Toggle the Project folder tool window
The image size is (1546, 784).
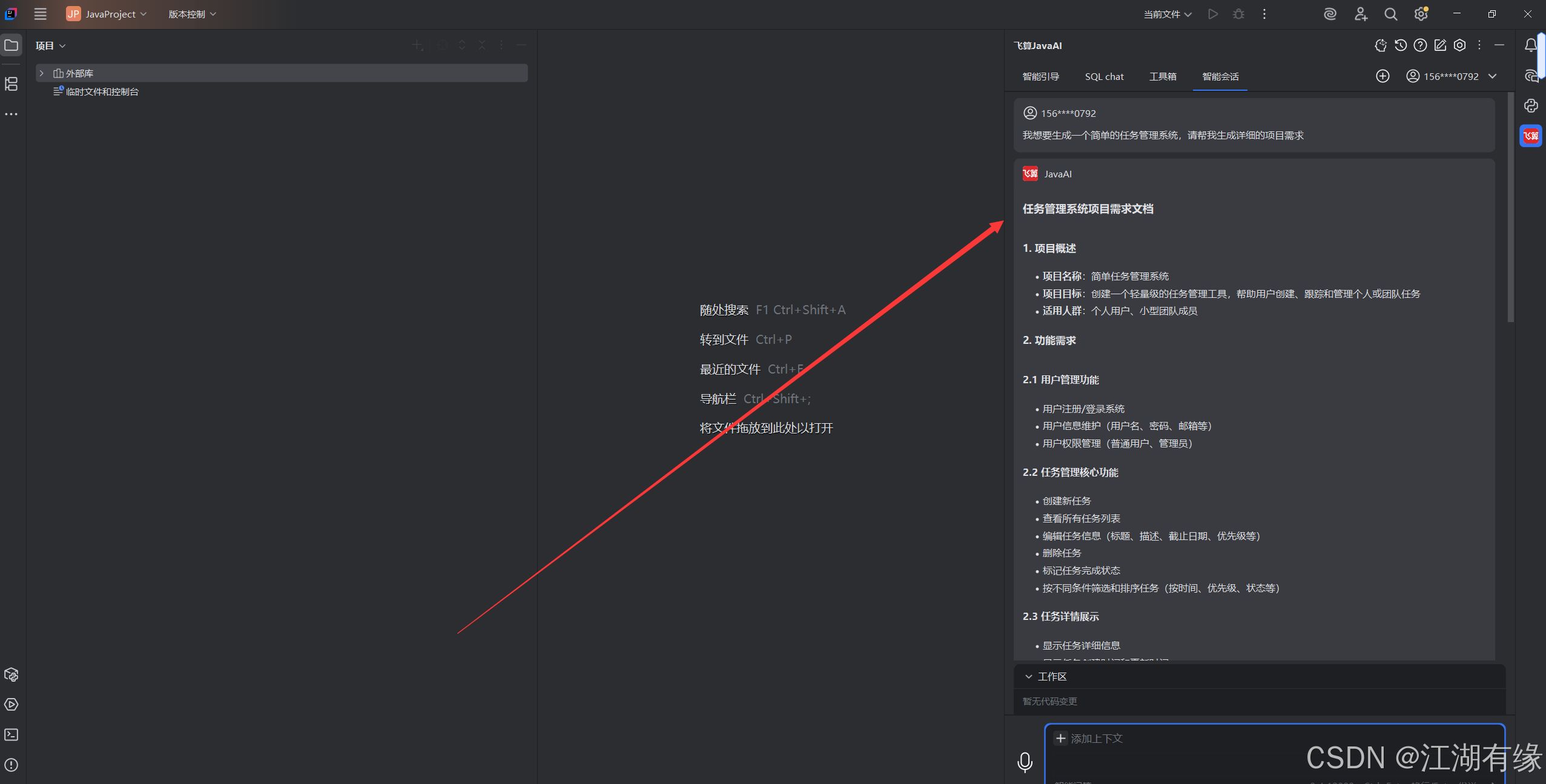pyautogui.click(x=12, y=45)
